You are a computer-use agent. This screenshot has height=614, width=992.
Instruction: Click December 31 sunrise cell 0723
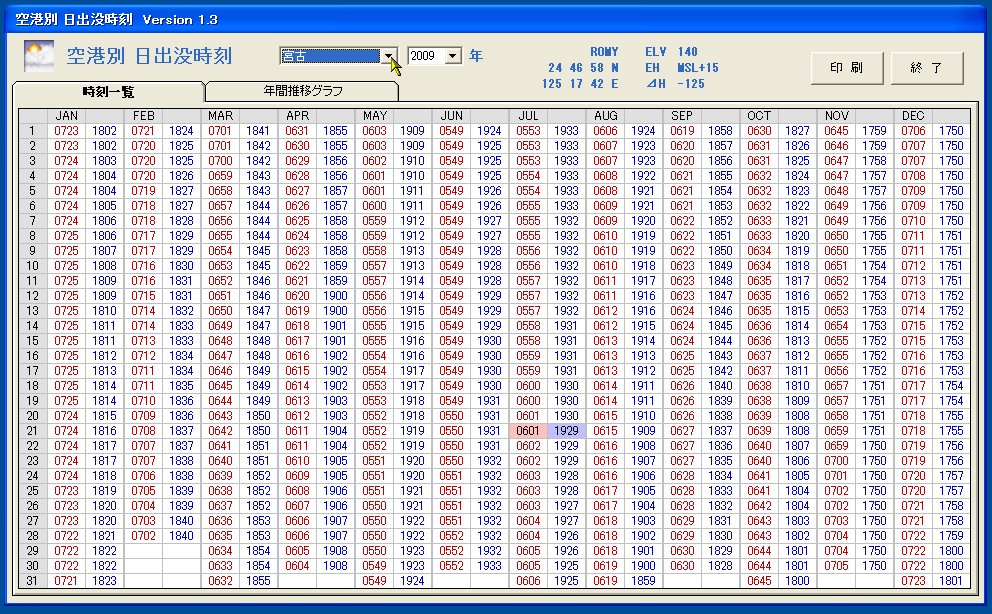click(x=913, y=580)
